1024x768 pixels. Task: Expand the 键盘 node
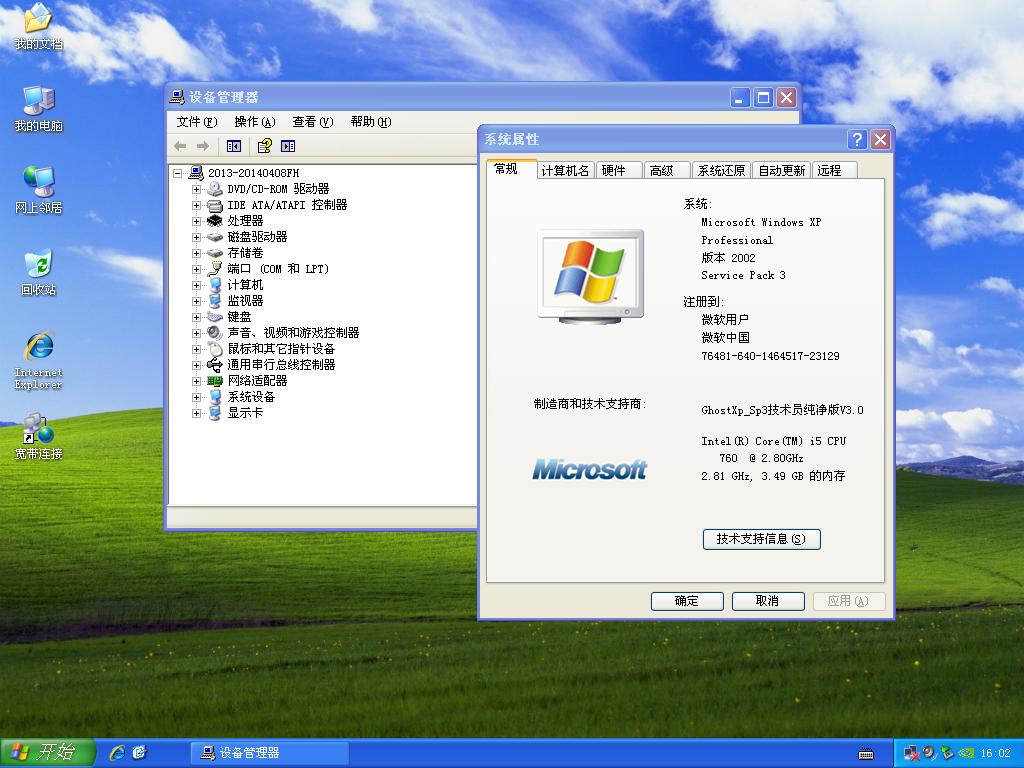click(197, 317)
